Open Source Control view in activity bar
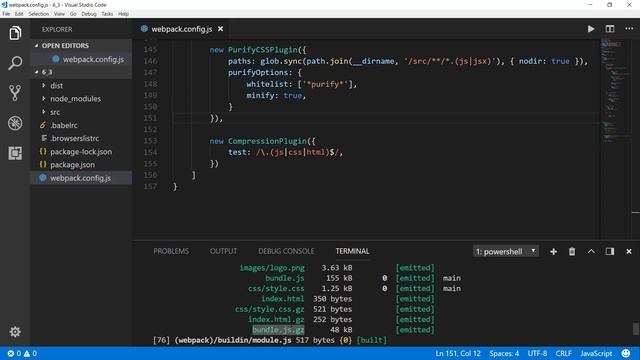640x360 pixels. (15, 93)
